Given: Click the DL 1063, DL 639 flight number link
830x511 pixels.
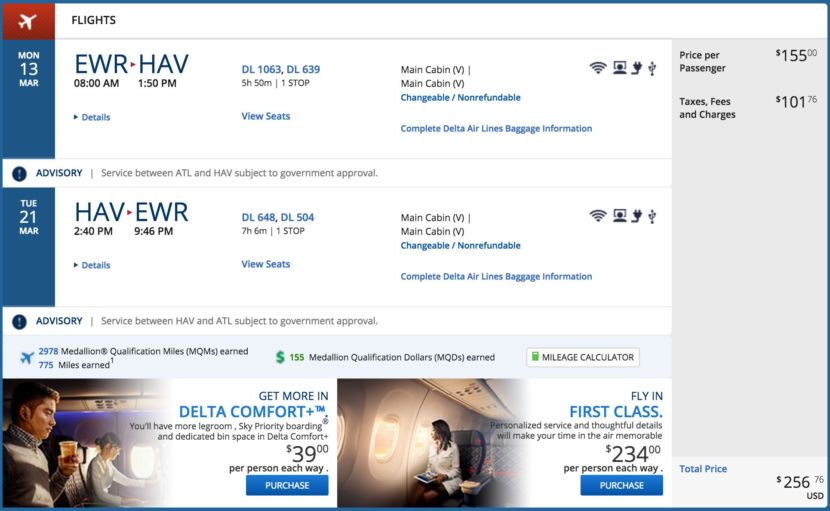Looking at the screenshot, I should coord(280,69).
